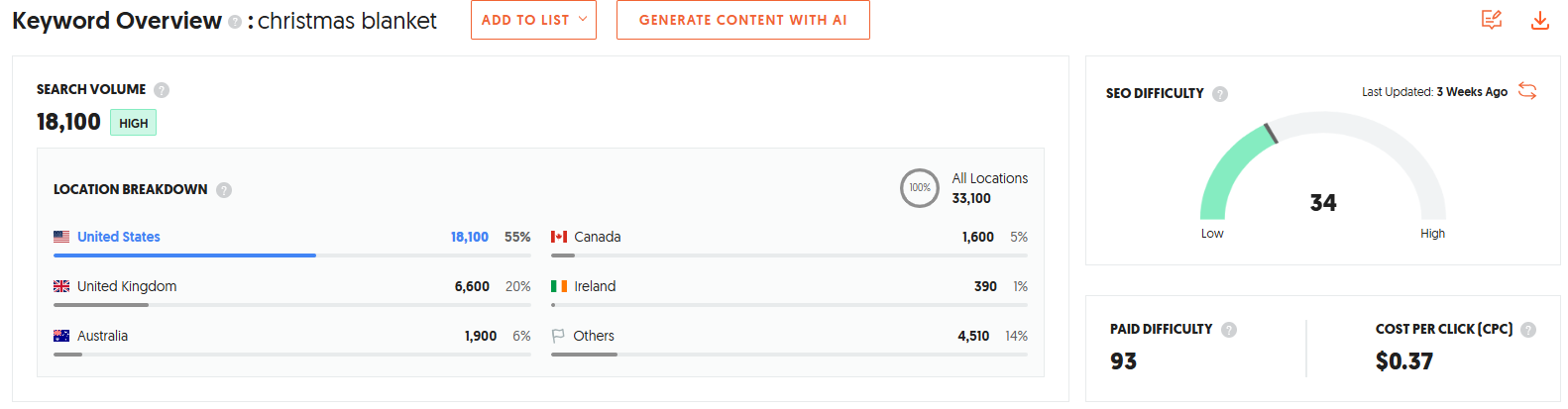
Task: Refresh the SEO Difficulty data
Action: (1527, 91)
